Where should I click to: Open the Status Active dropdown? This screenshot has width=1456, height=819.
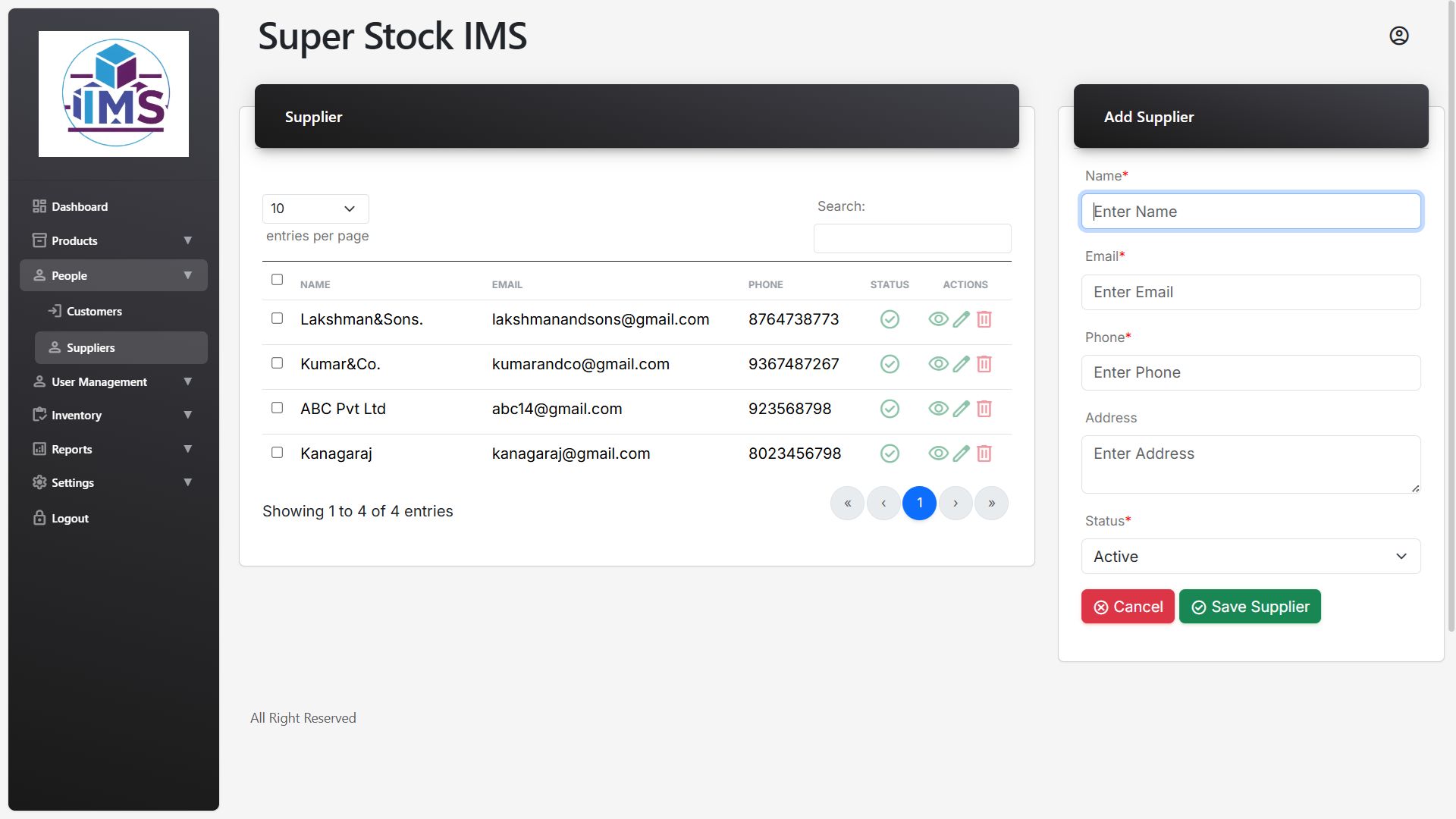click(1250, 557)
